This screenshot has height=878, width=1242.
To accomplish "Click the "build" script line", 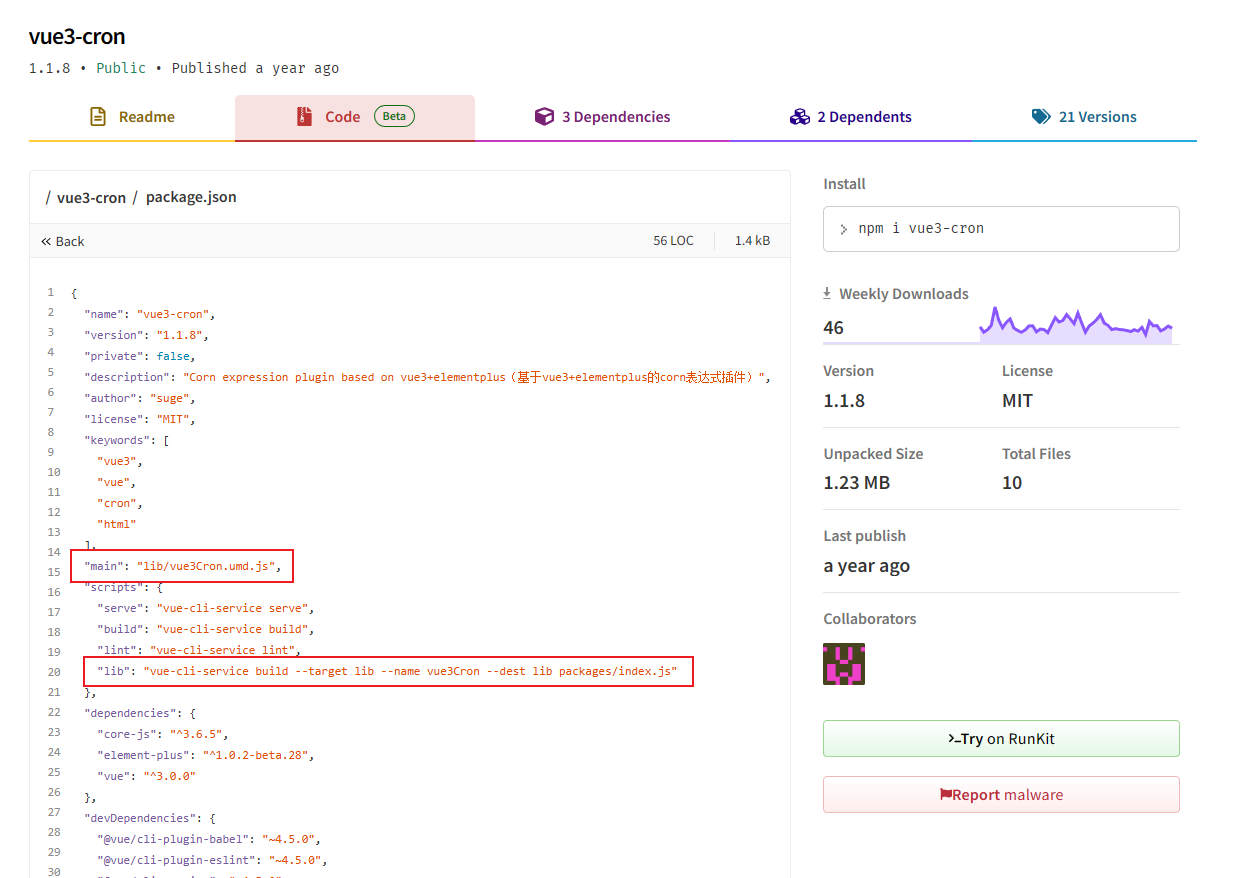I will pyautogui.click(x=206, y=629).
